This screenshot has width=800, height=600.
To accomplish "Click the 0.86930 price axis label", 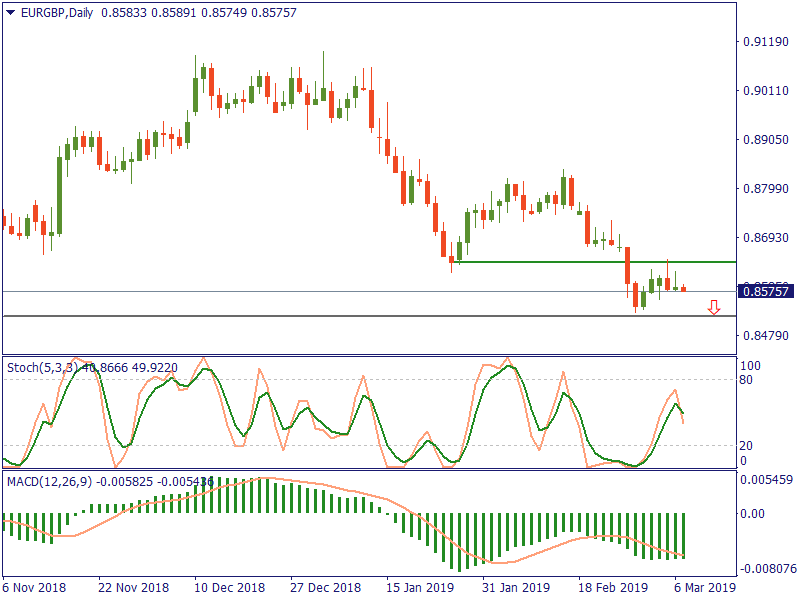I will point(766,238).
